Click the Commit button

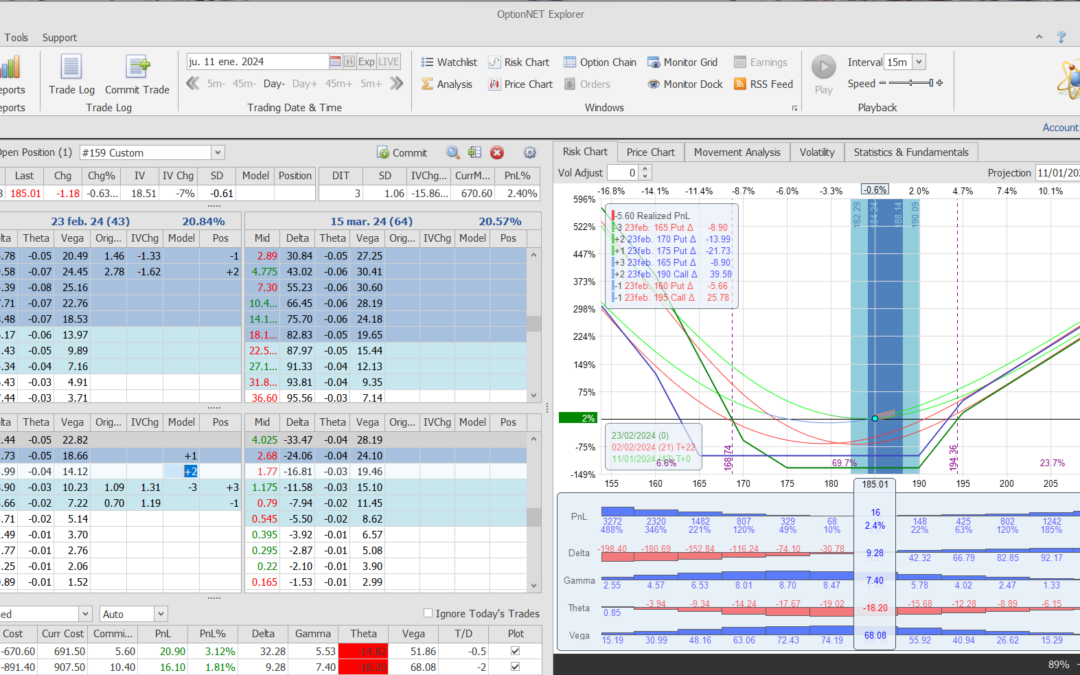coord(402,153)
